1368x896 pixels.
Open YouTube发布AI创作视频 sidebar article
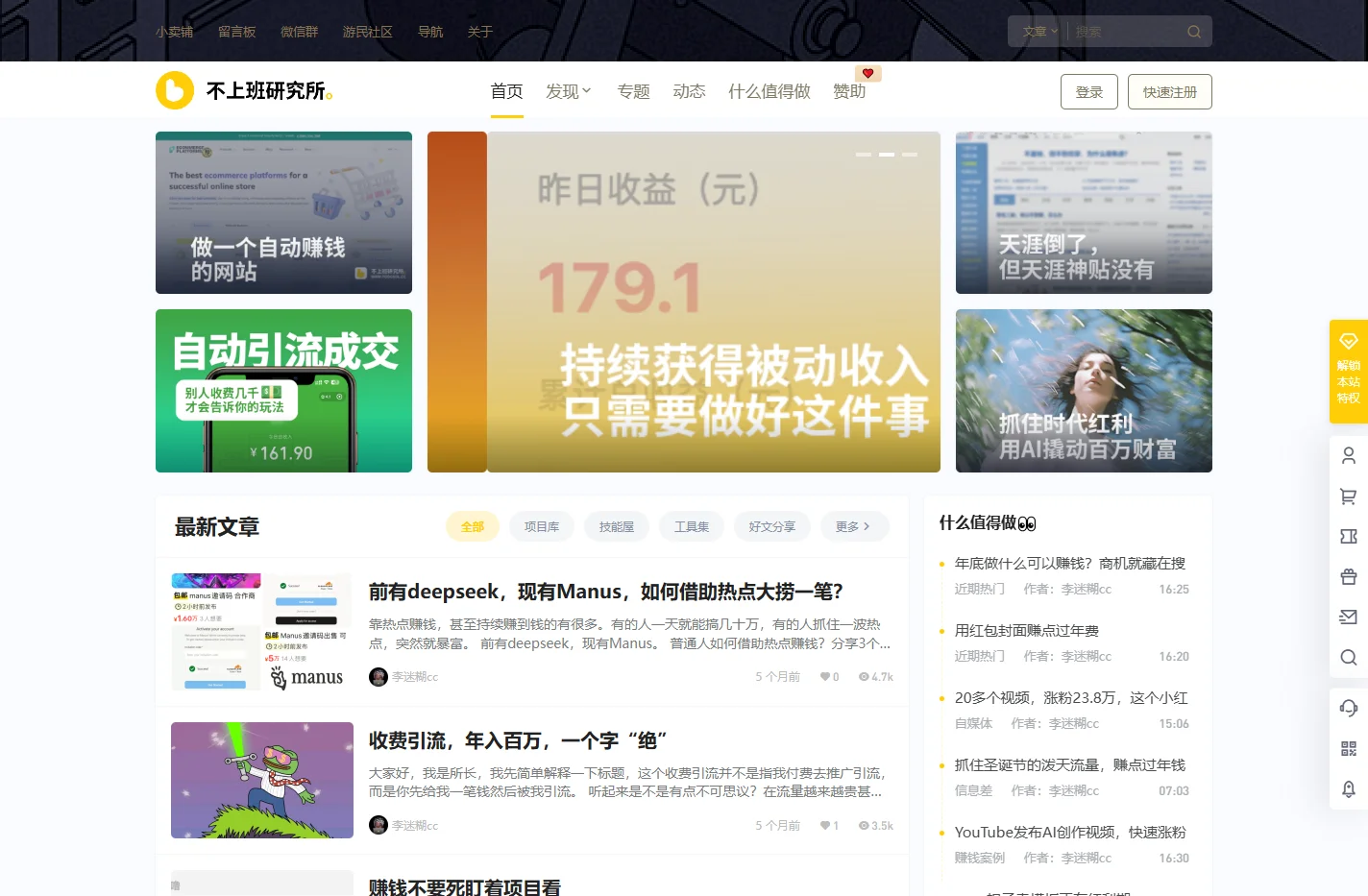click(1070, 832)
